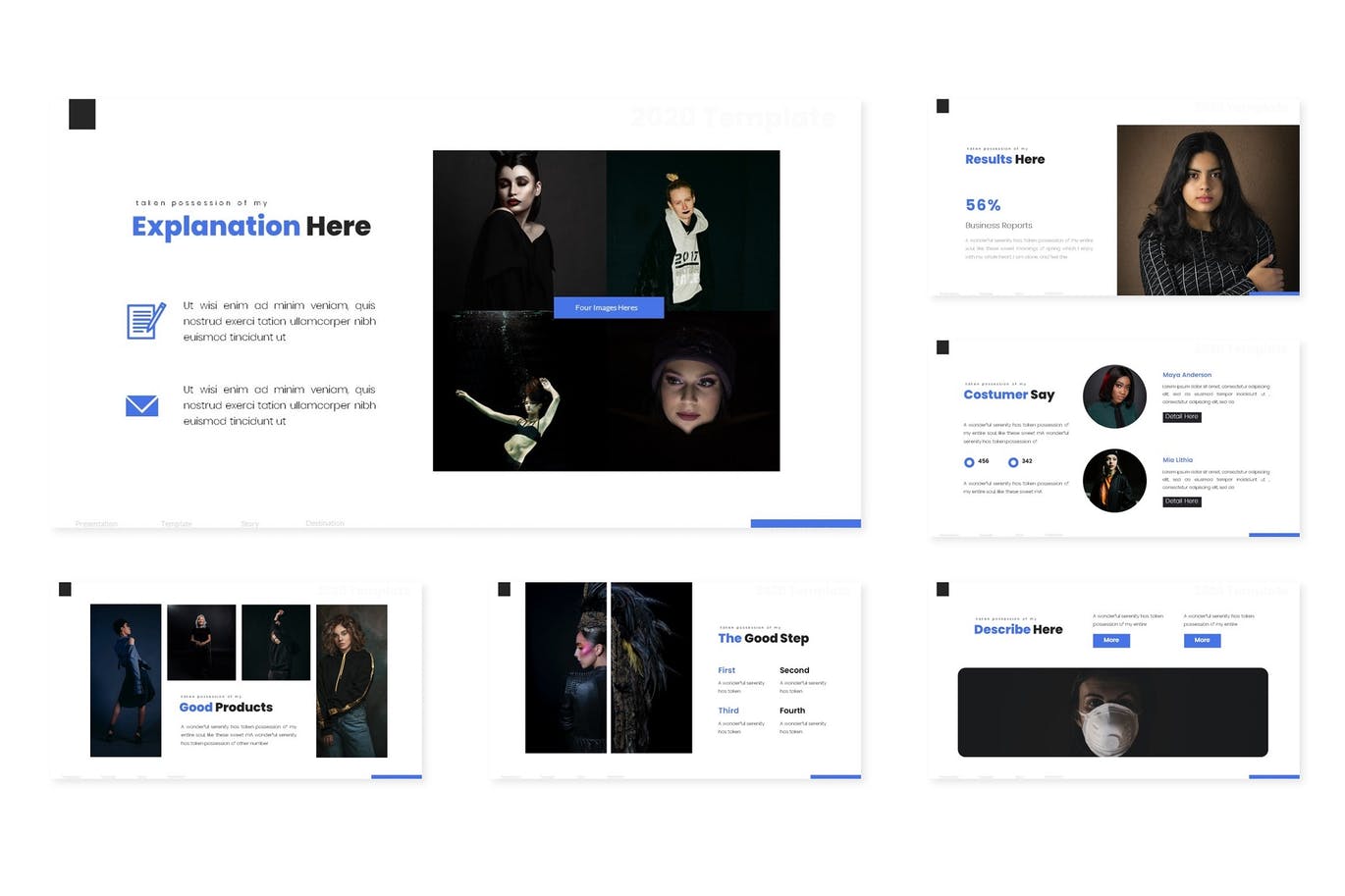Select Maya Anderson's circular avatar
Viewport: 1345px width, 896px height.
click(x=1114, y=396)
